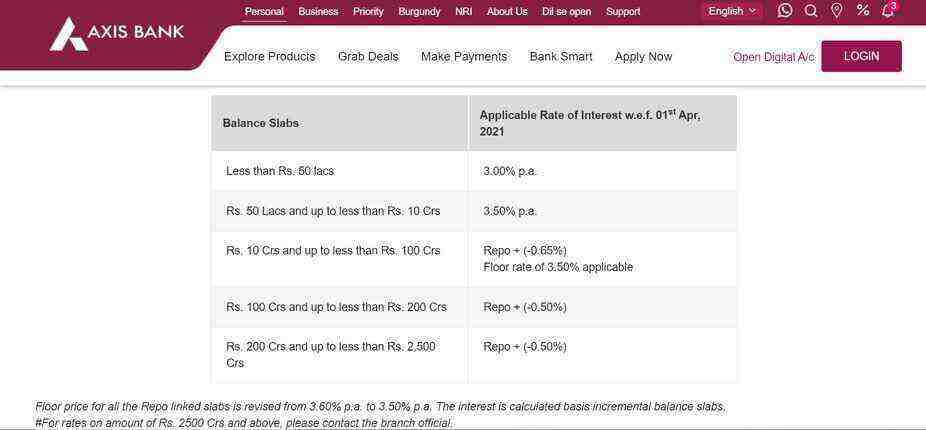This screenshot has height=430, width=926.
Task: Expand the Explore Products menu
Action: (269, 56)
